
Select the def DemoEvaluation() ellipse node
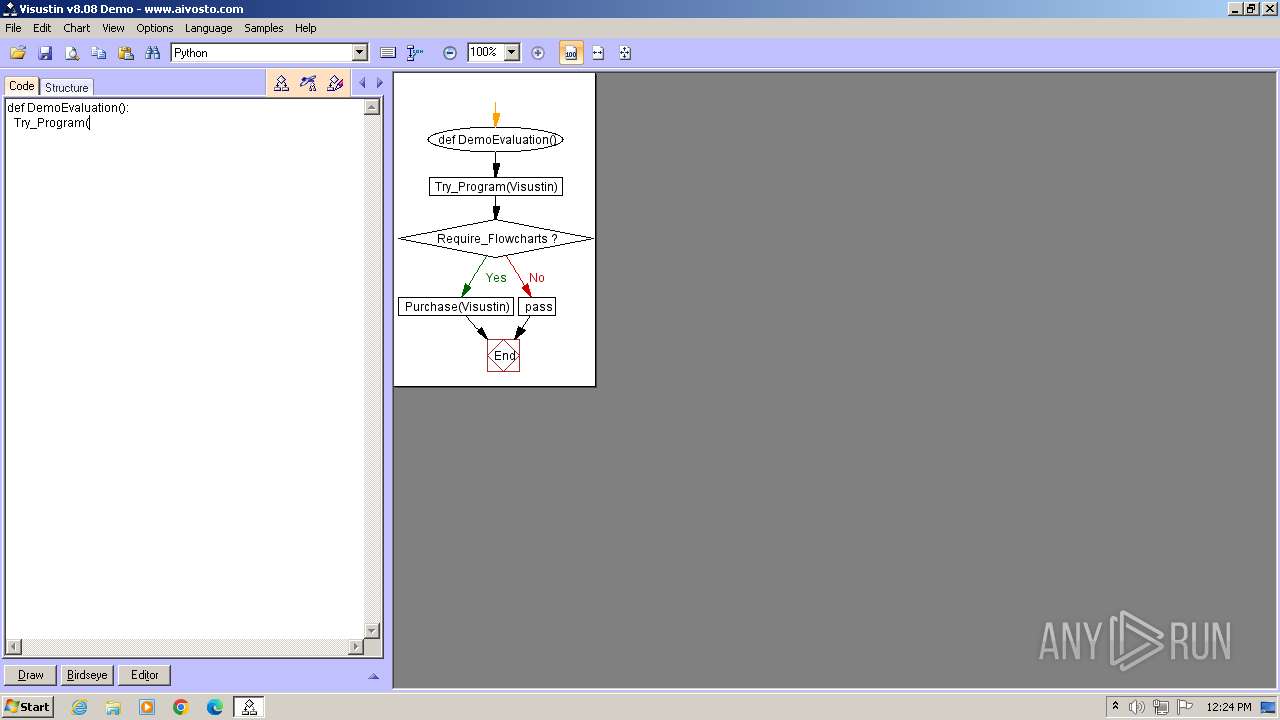click(x=496, y=140)
